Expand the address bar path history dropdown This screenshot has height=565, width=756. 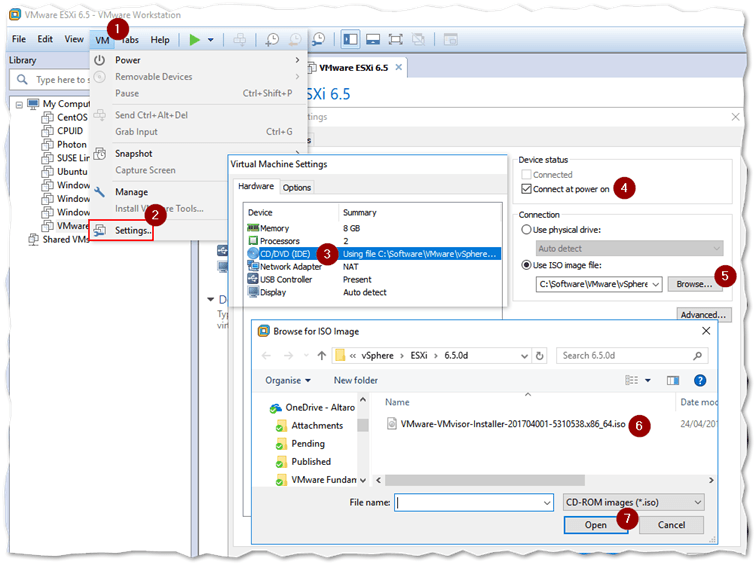[525, 356]
